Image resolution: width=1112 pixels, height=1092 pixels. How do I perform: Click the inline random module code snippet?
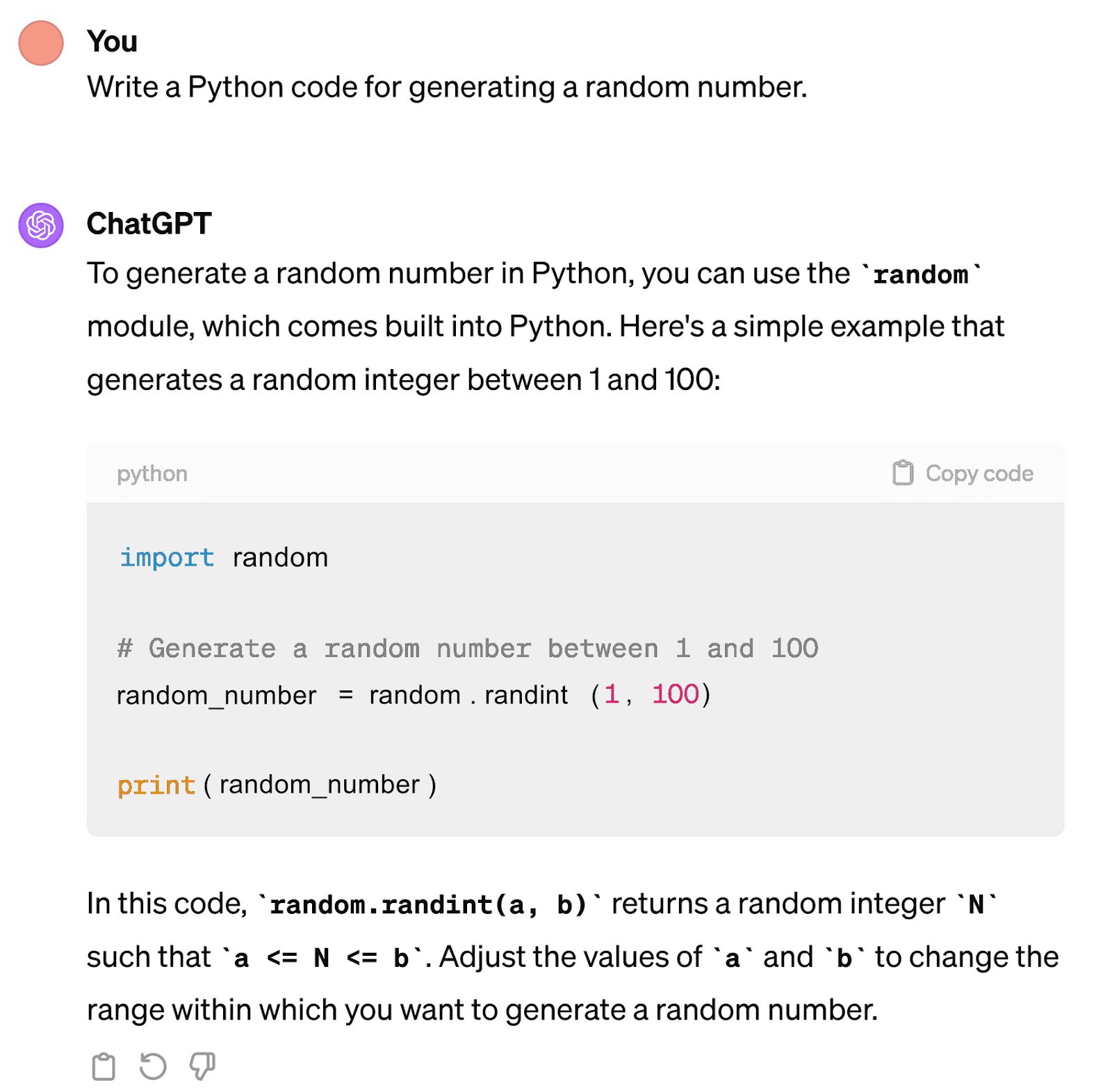click(x=920, y=274)
